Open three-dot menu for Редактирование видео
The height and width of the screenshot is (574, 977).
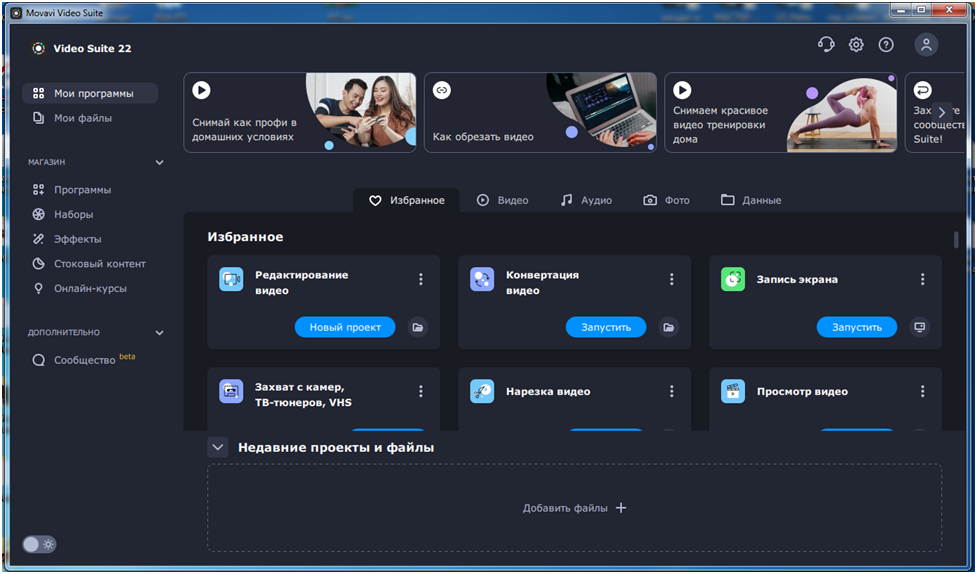click(421, 279)
